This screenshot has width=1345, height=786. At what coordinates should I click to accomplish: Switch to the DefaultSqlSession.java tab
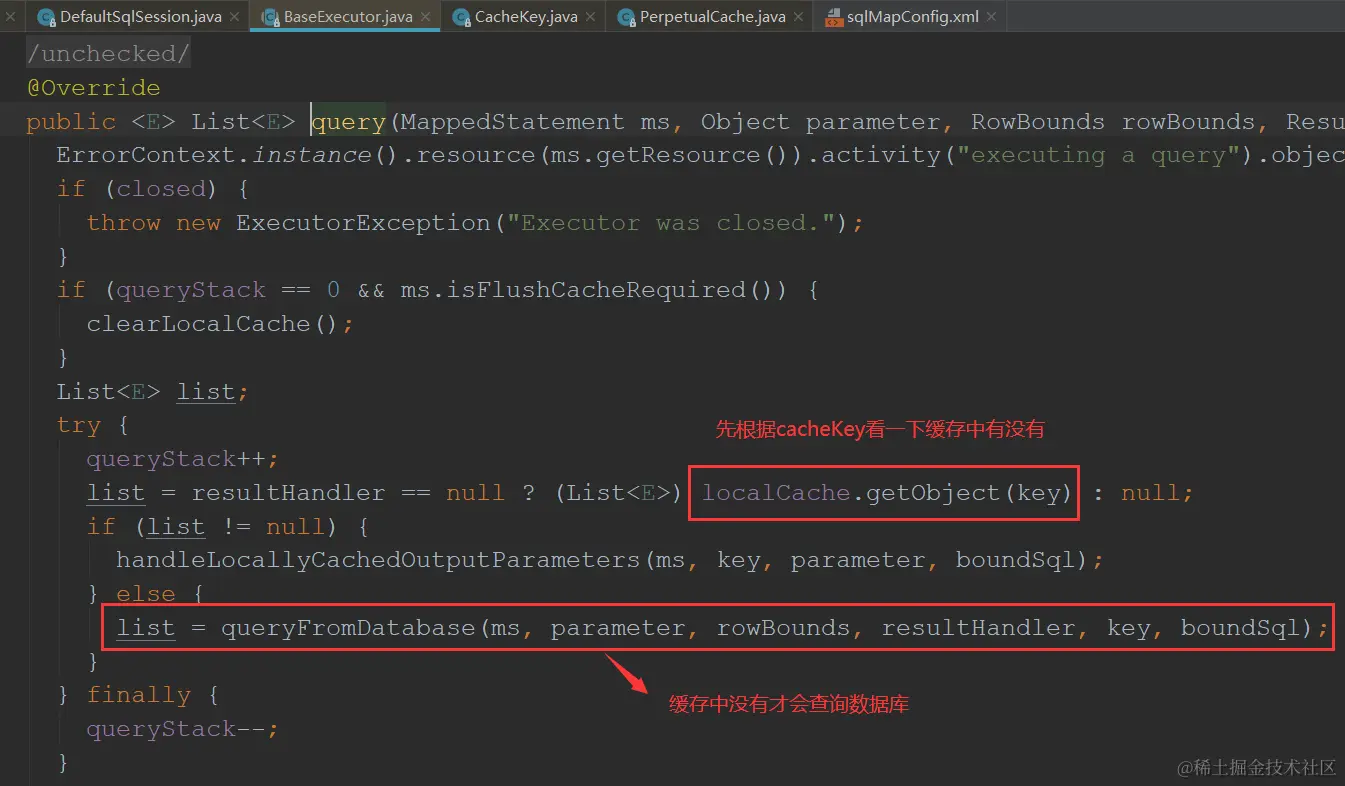pos(140,17)
